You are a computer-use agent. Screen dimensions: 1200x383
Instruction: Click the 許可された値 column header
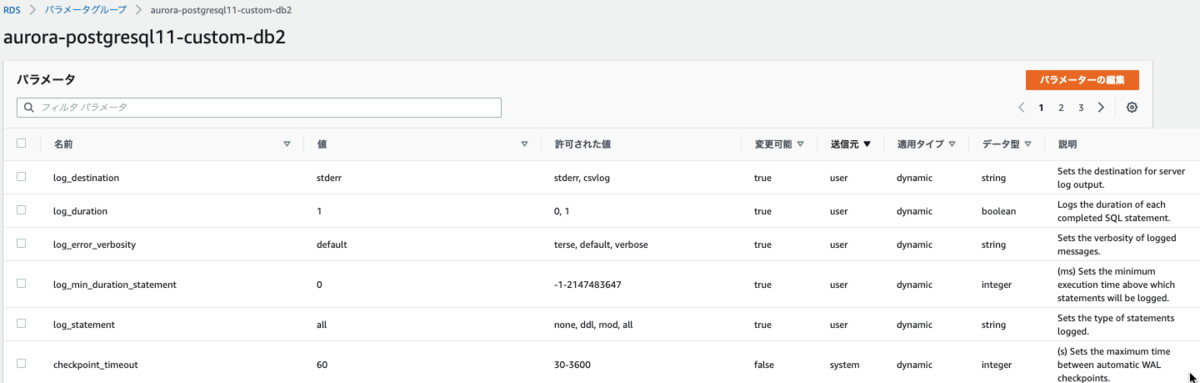pos(583,144)
